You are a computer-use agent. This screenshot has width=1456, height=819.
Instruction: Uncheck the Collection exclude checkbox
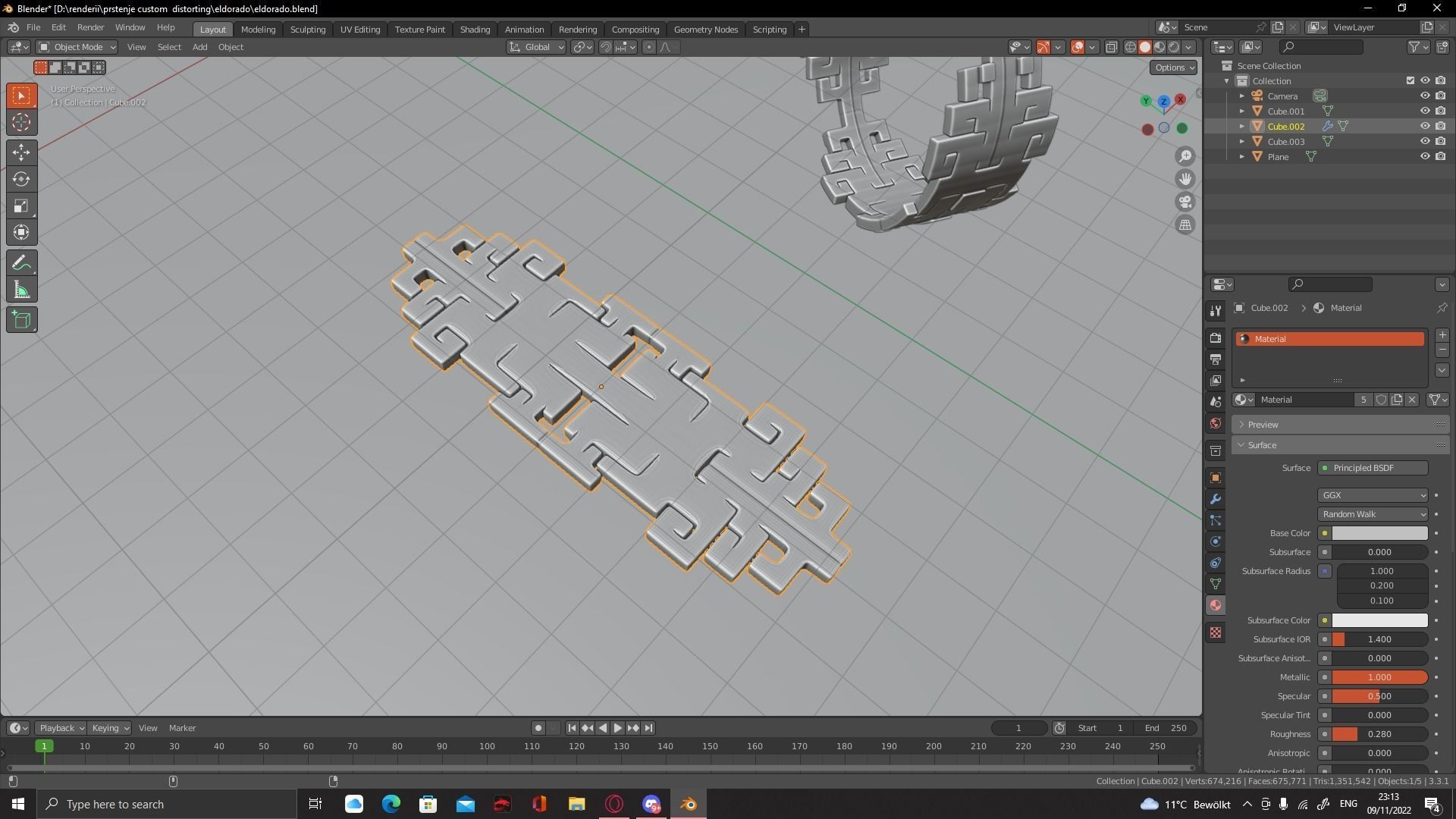1410,81
